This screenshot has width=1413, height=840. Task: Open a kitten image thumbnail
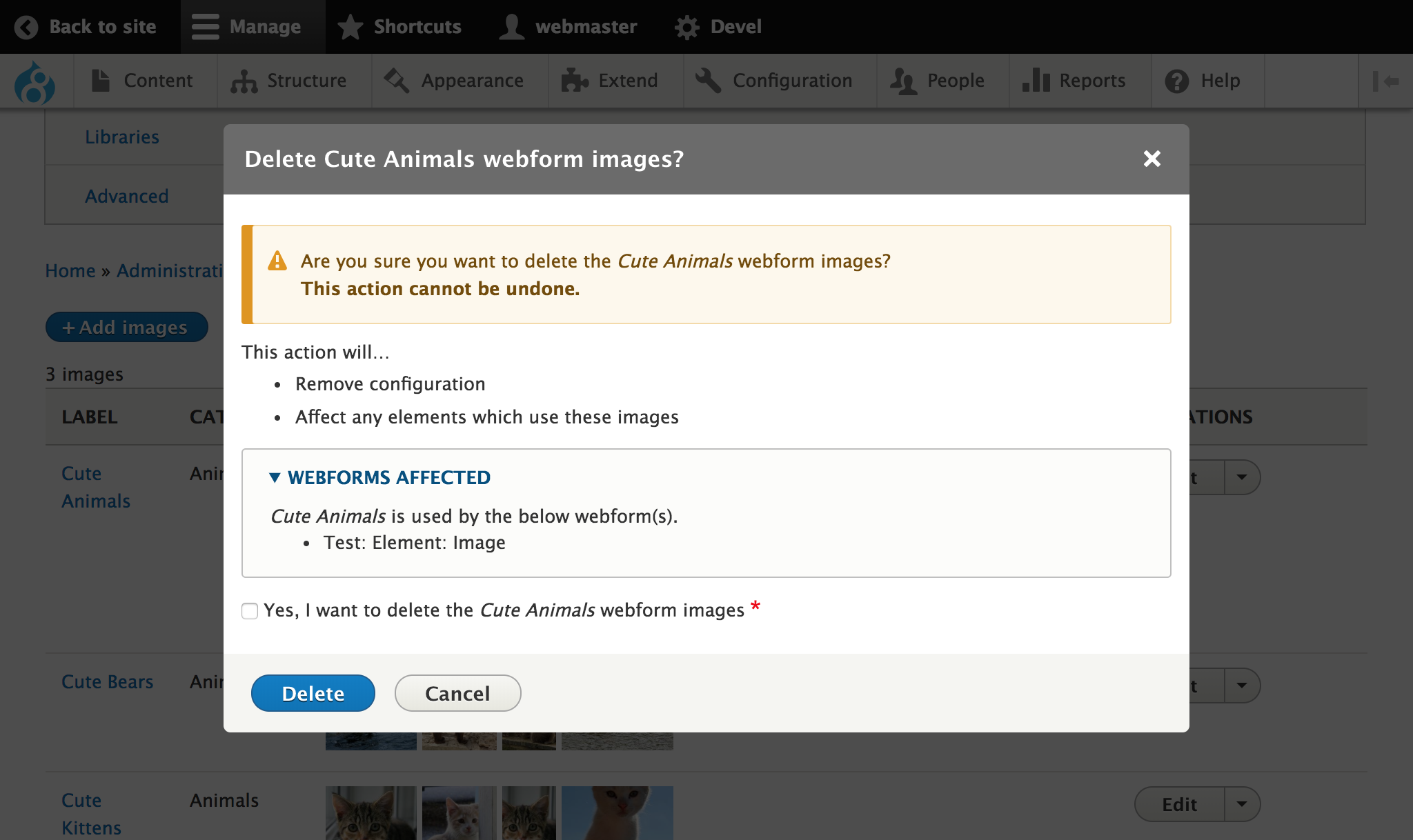pos(370,814)
